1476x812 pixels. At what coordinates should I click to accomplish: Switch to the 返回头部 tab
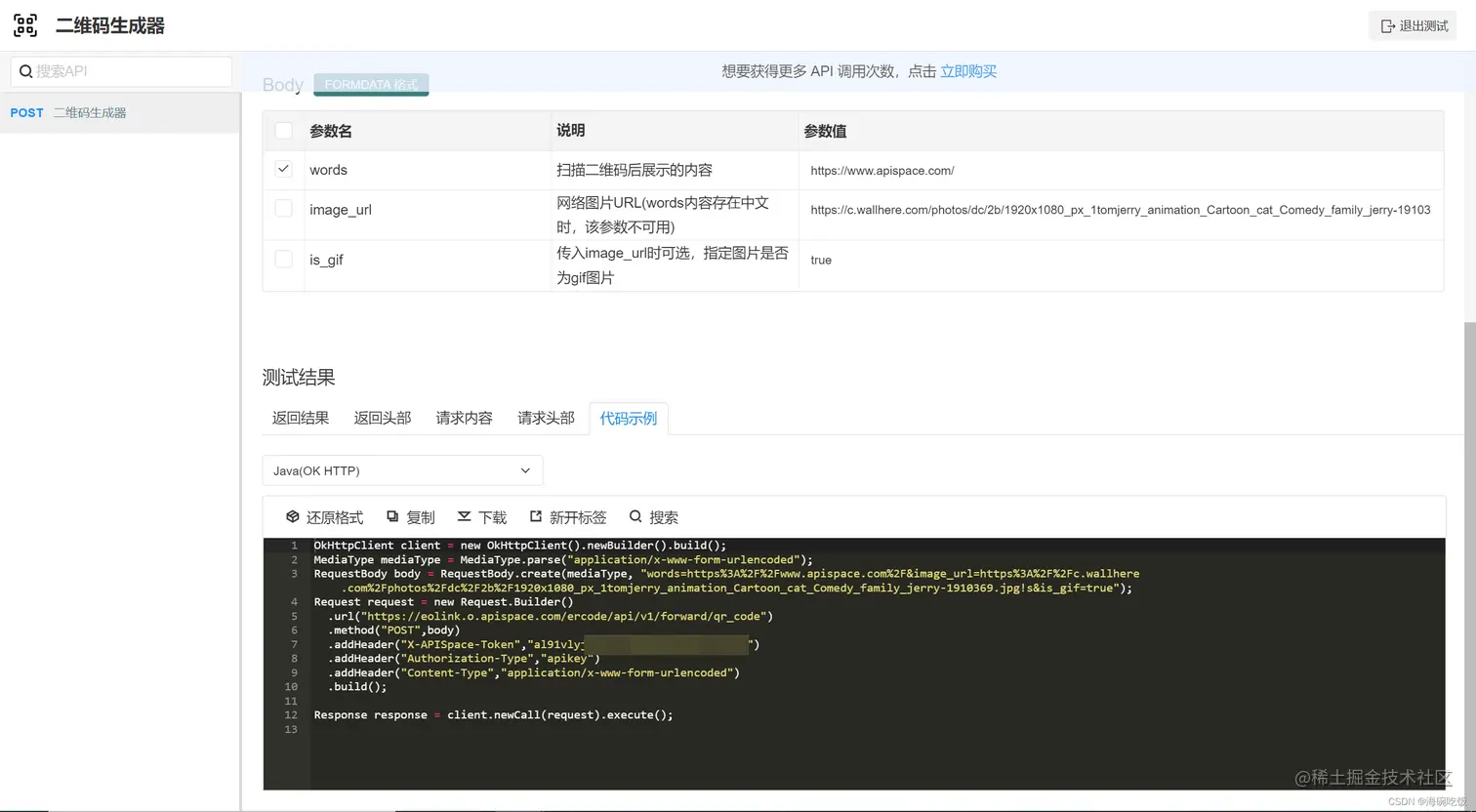[383, 418]
